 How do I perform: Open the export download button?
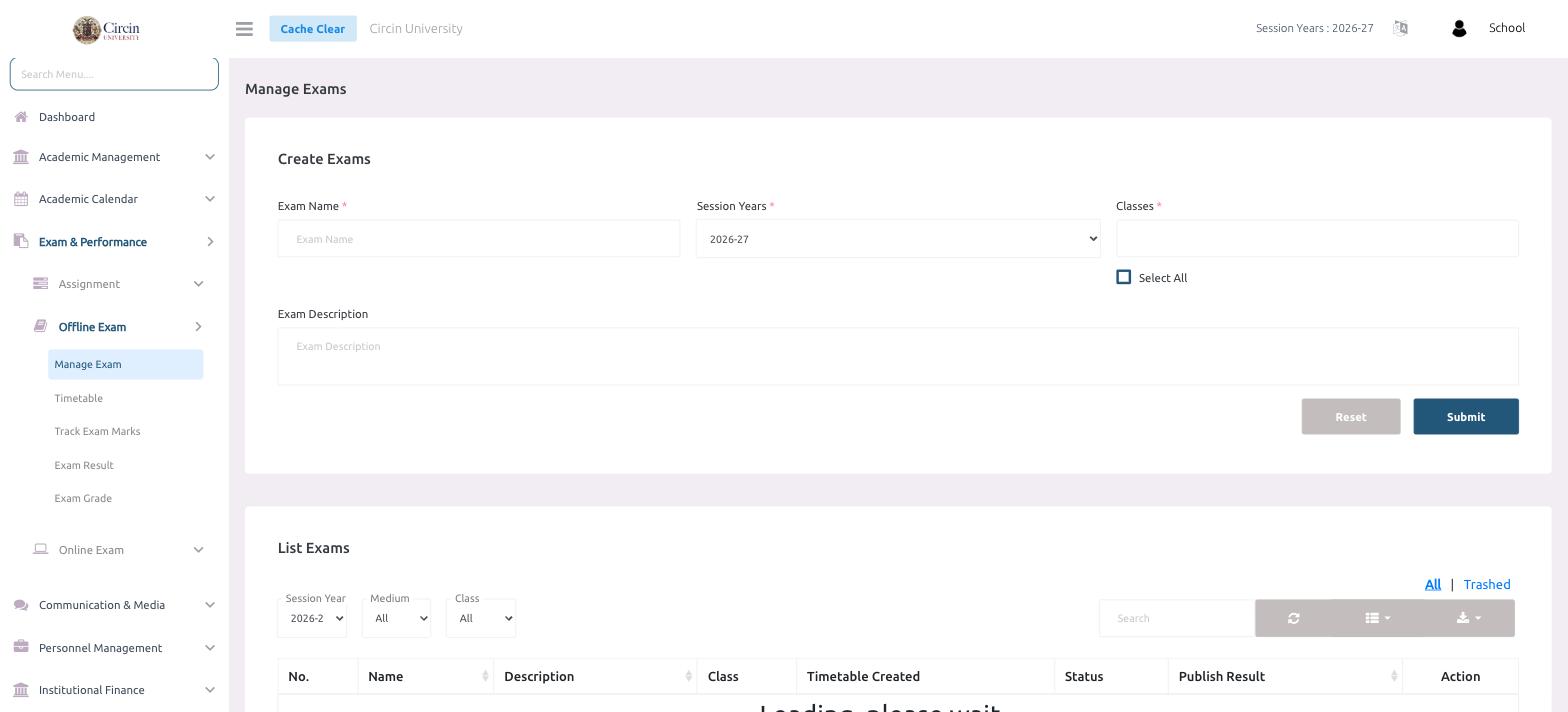pos(1469,618)
